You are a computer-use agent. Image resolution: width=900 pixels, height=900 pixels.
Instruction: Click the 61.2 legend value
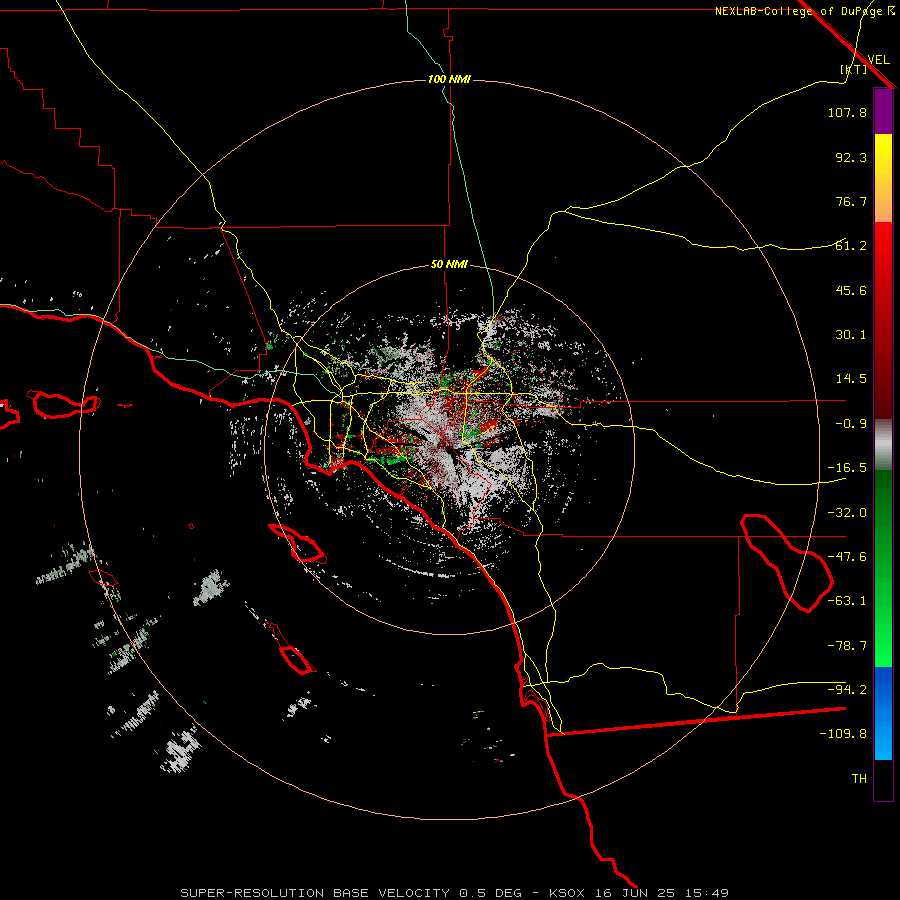point(851,246)
